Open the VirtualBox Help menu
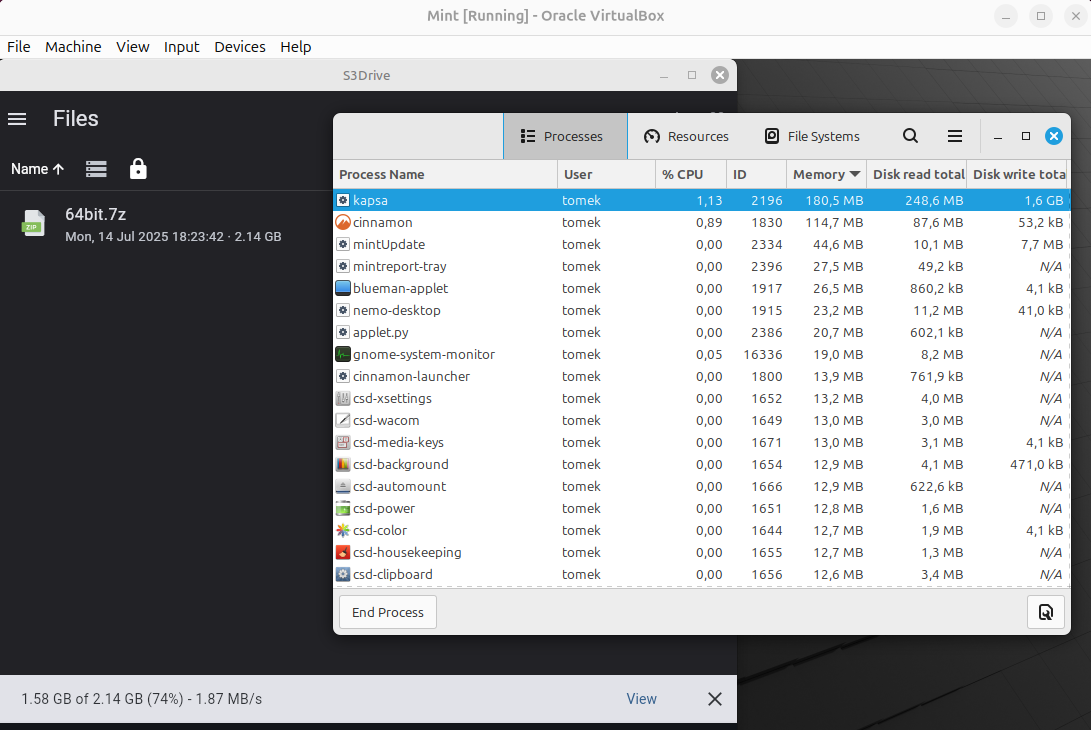Screen dimensions: 1091x730 pos(296,47)
